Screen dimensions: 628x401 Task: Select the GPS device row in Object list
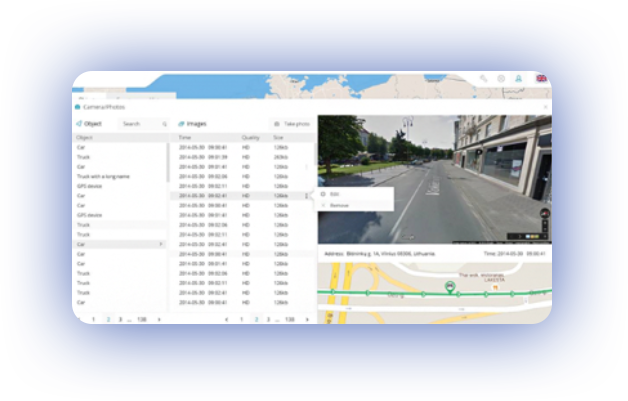coord(90,186)
